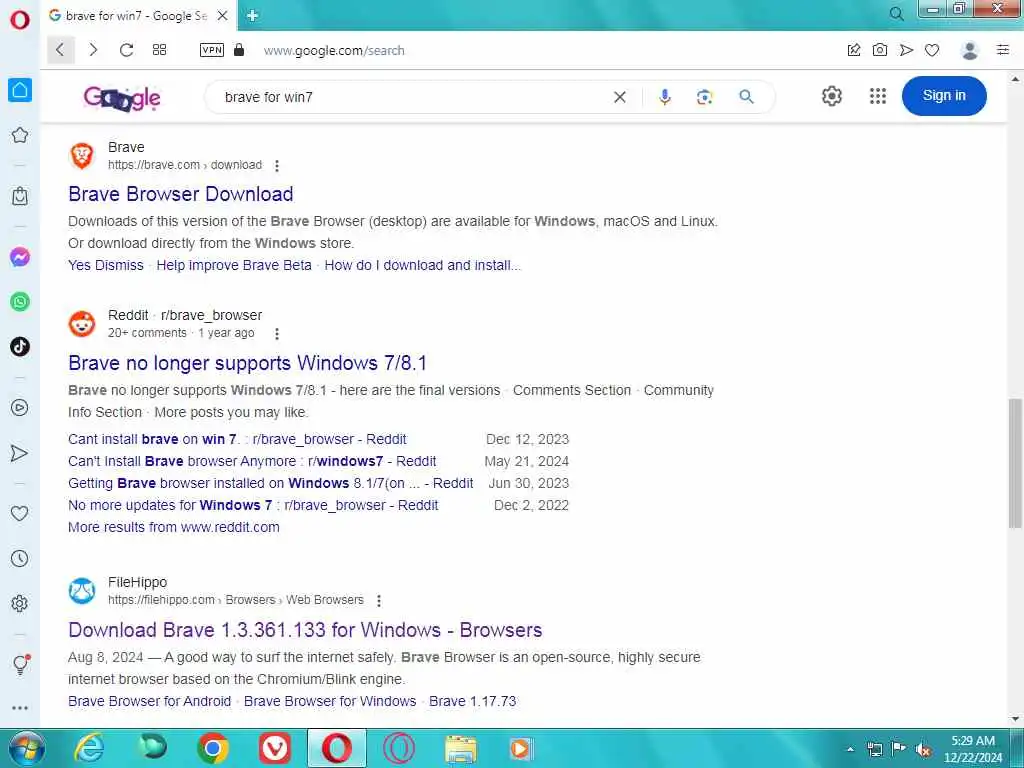Screen dimensions: 1024x768
Task: Open FileHippo 'Download Brave 1.3.361.133' result
Action: pos(305,630)
